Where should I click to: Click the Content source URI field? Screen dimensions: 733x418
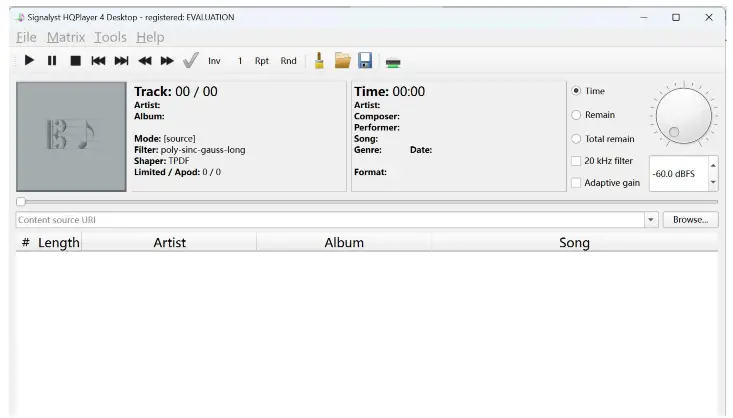coord(330,220)
